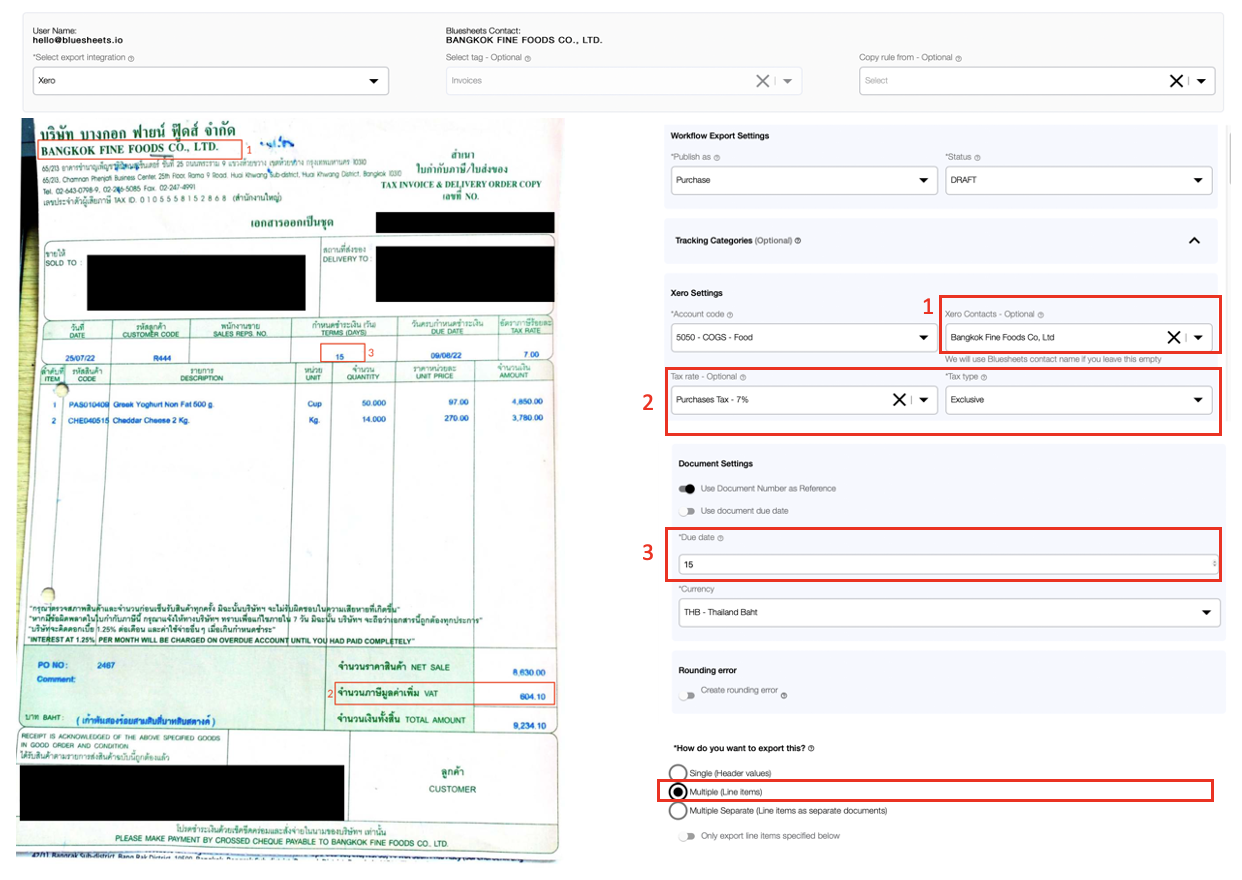This screenshot has width=1242, height=880.
Task: Click info icon next to Tax rate - Optional
Action: [743, 377]
